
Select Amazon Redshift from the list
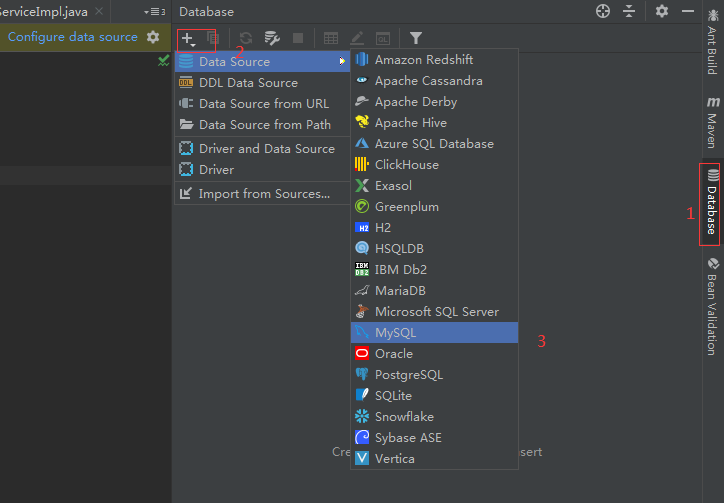(434, 60)
